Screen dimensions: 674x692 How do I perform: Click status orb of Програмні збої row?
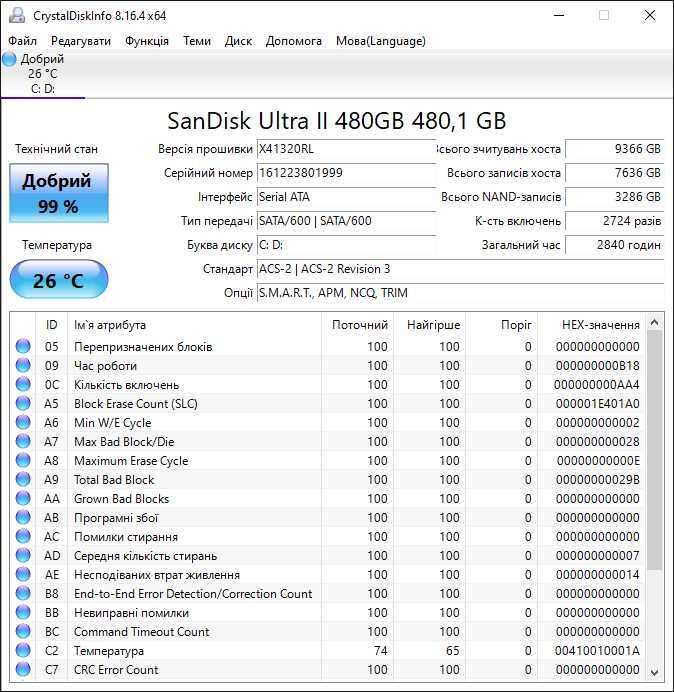point(23,517)
